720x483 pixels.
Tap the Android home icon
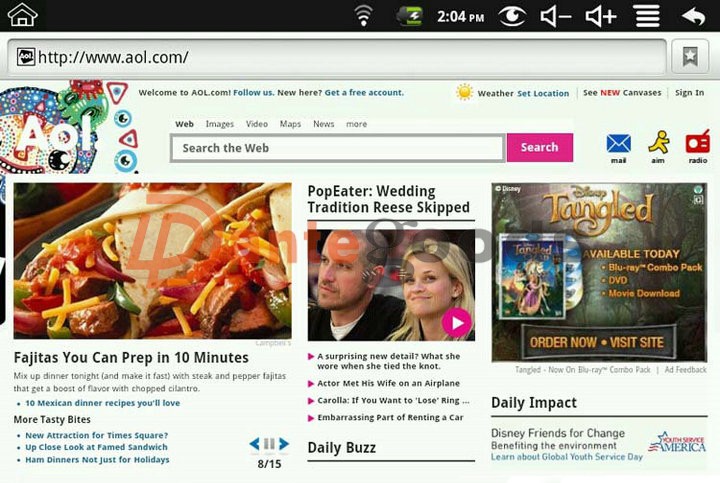tap(22, 15)
